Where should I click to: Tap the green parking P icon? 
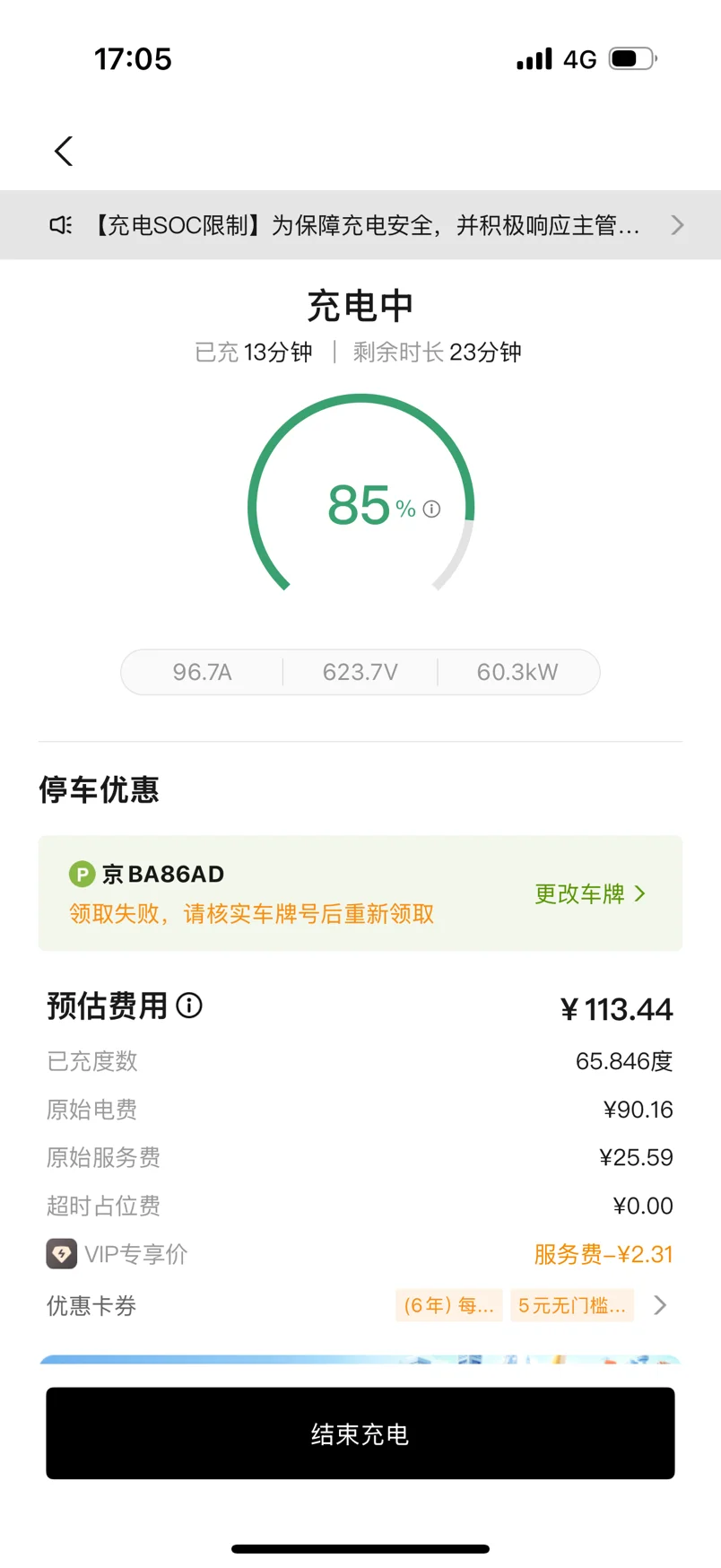(x=82, y=874)
